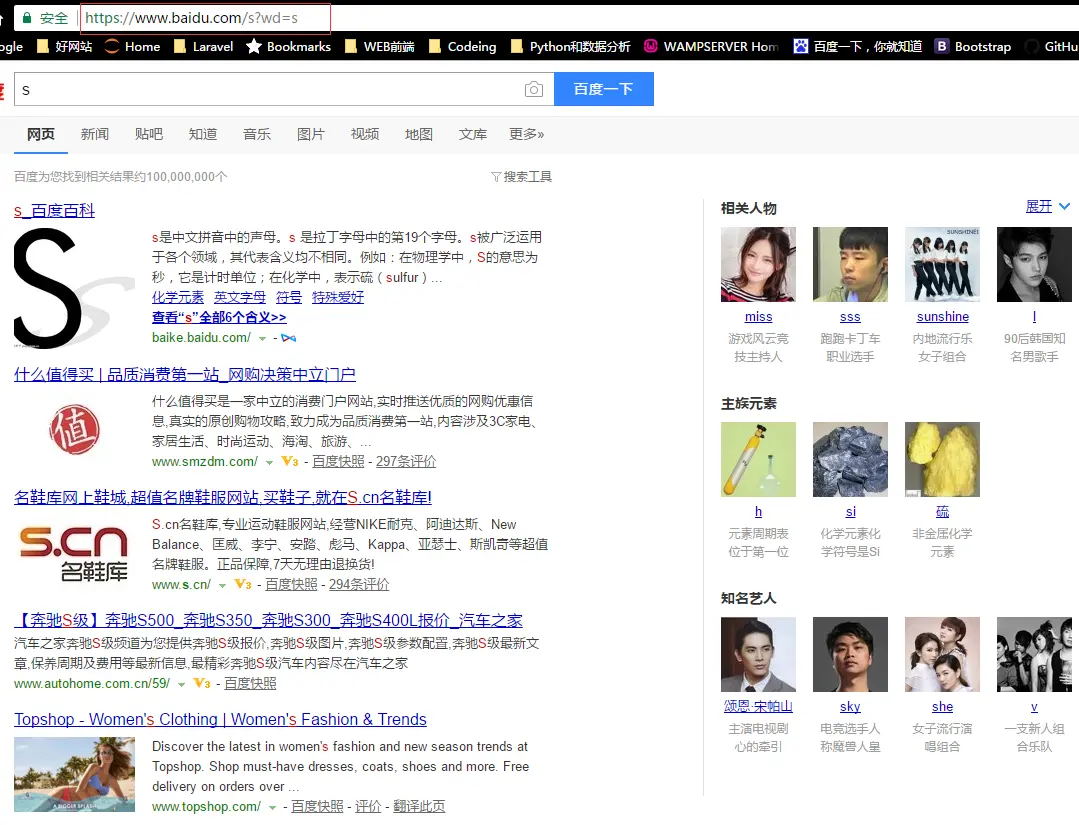This screenshot has width=1079, height=825.
Task: Click the 特殊爱好 sub-link
Action: pos(338,297)
